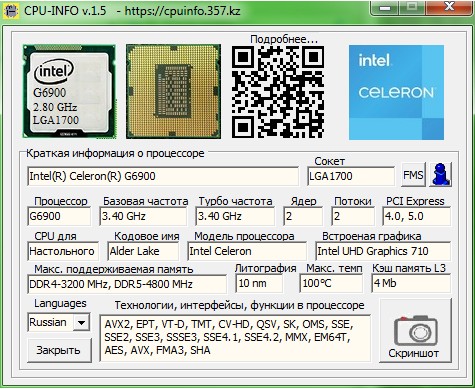Click the Intel Celeron logo badge

396,92
